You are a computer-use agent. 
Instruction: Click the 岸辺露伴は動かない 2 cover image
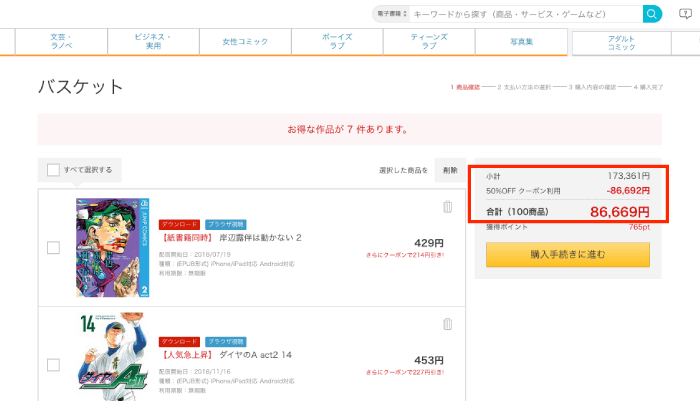[x=111, y=247]
